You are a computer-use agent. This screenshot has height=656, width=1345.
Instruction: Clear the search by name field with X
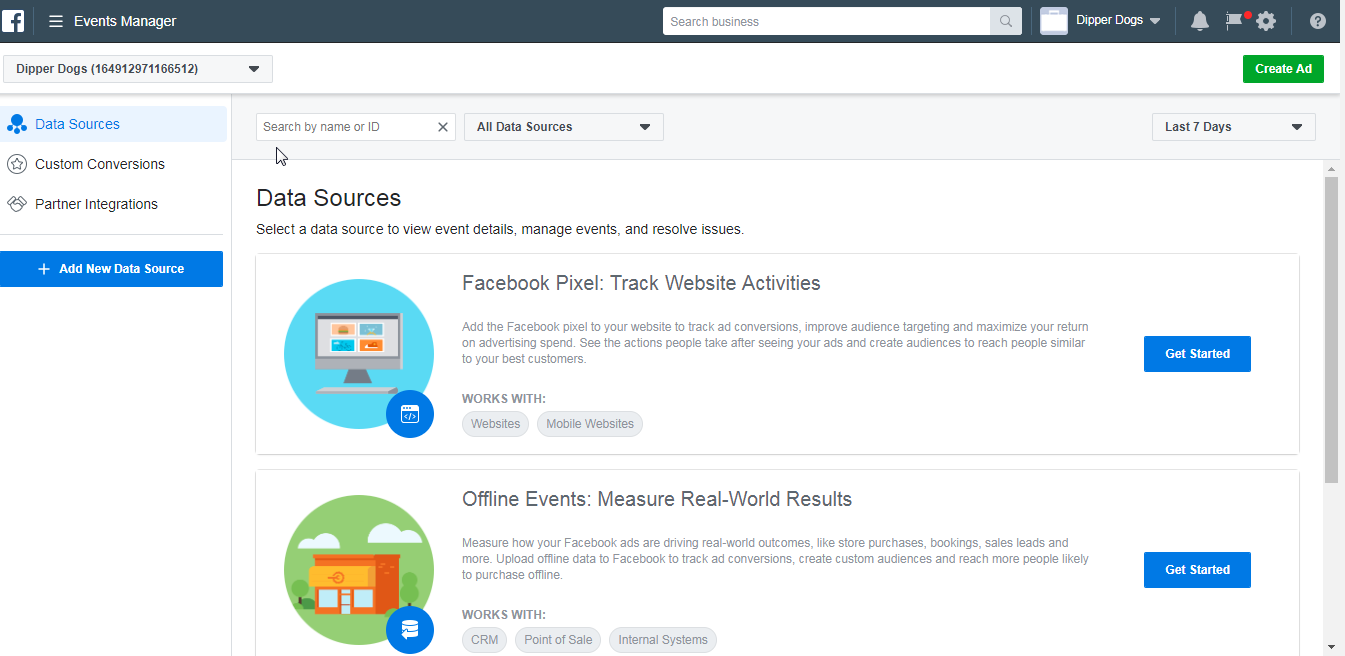443,127
